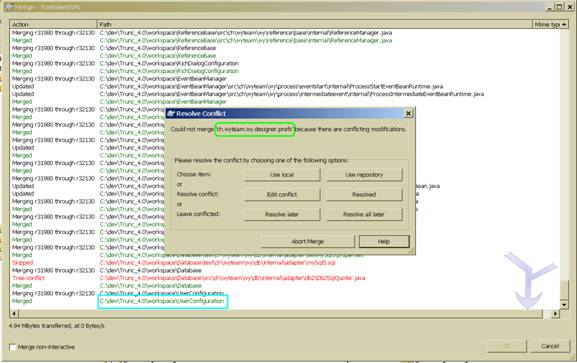Click the disabled OK button in merge window
Screen dimensions: 577x363
point(506,346)
